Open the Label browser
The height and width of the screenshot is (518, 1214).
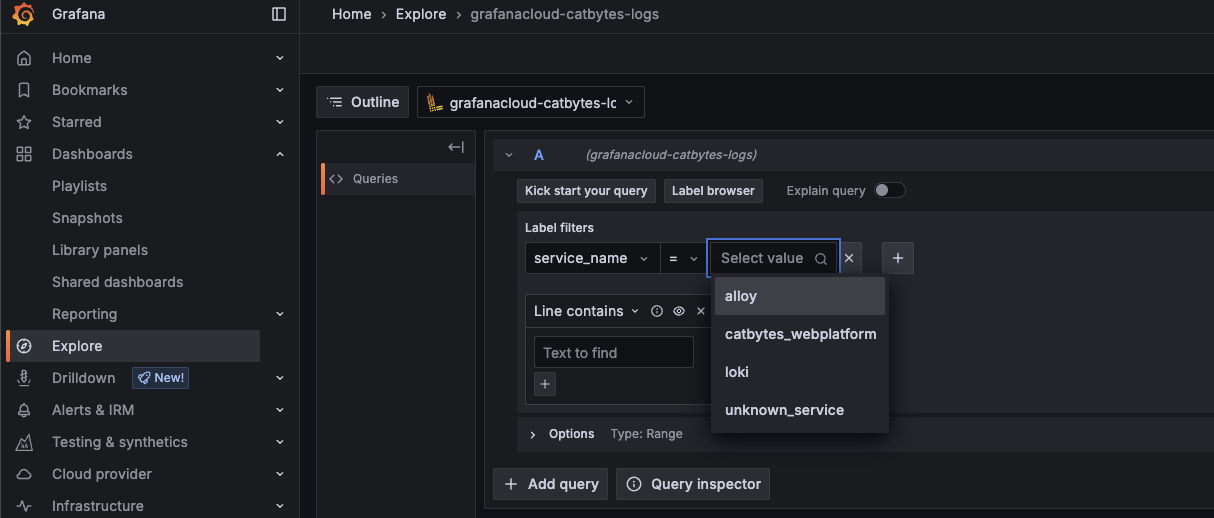(713, 191)
